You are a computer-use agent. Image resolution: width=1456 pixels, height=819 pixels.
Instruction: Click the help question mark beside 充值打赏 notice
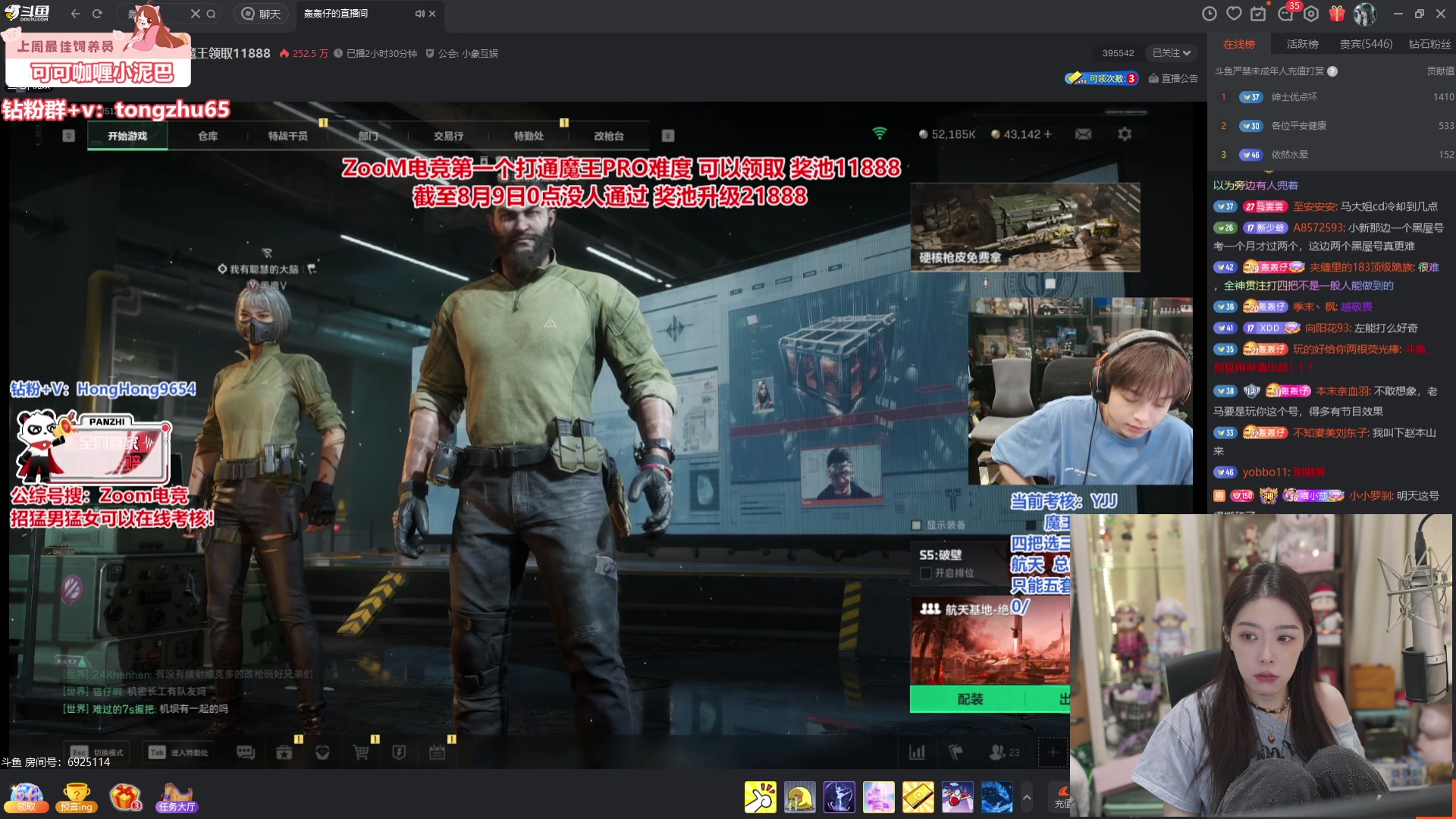click(x=1332, y=71)
